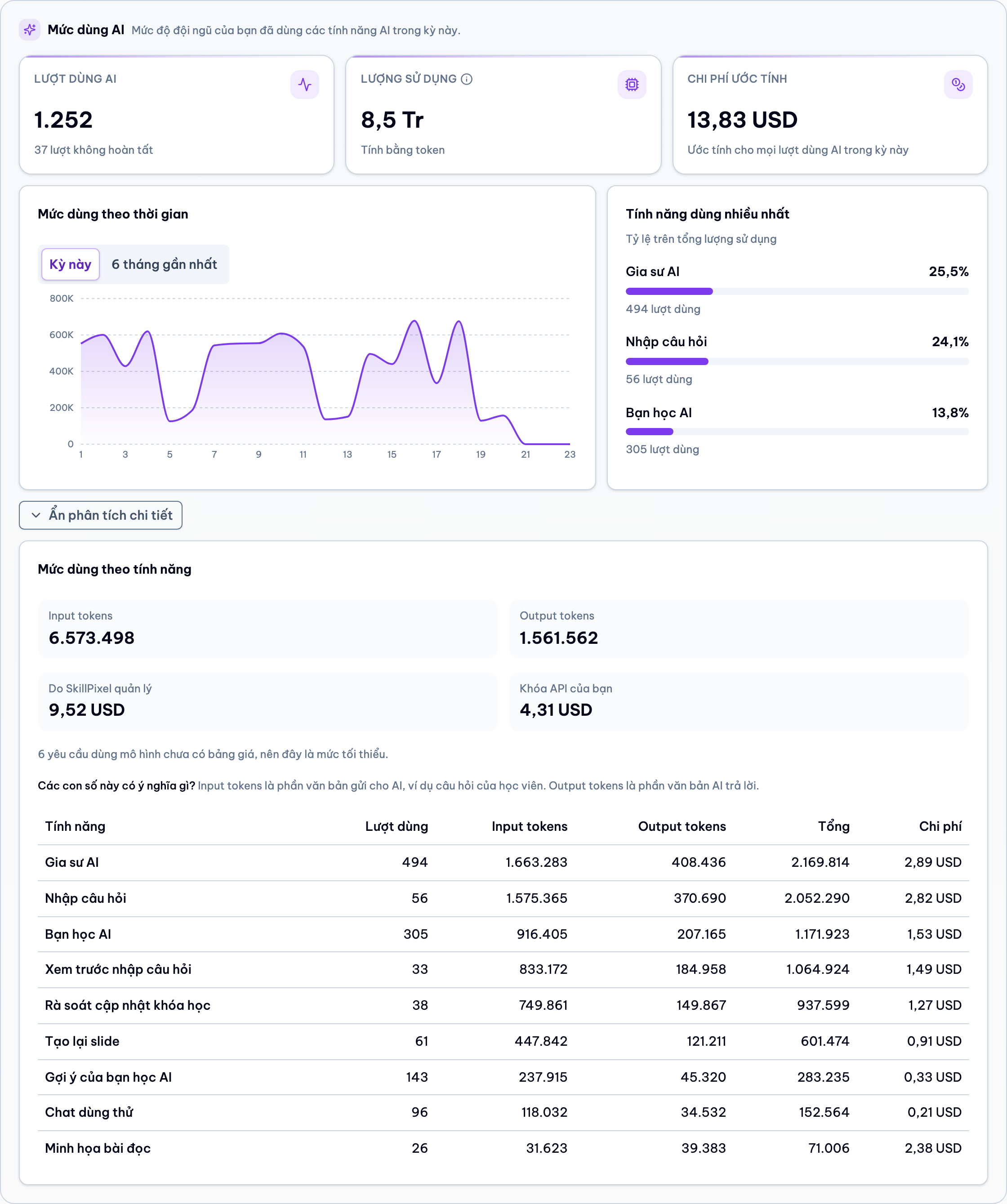
Task: Click the 24,1% share for Nhập câu hỏi
Action: pyautogui.click(x=950, y=342)
